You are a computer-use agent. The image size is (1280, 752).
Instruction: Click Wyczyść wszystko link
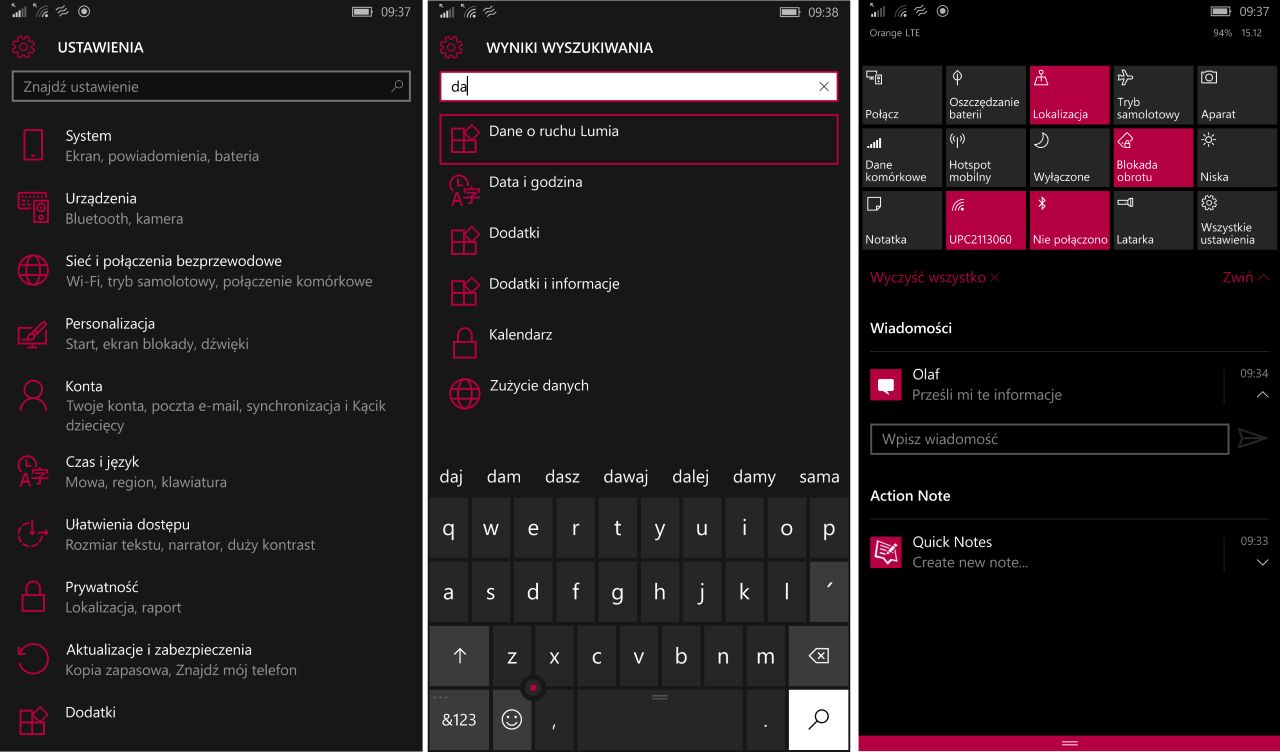click(934, 277)
